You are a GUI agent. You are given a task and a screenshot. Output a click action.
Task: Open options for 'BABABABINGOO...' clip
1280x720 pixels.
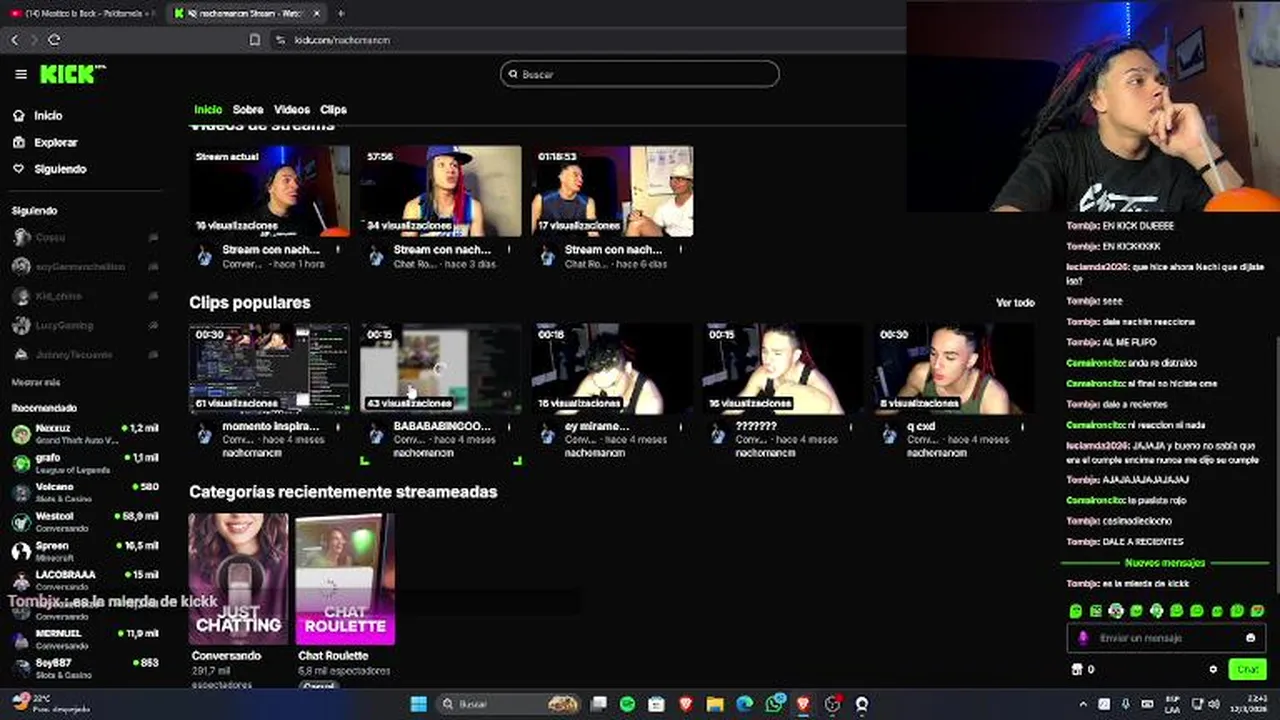[x=509, y=427]
